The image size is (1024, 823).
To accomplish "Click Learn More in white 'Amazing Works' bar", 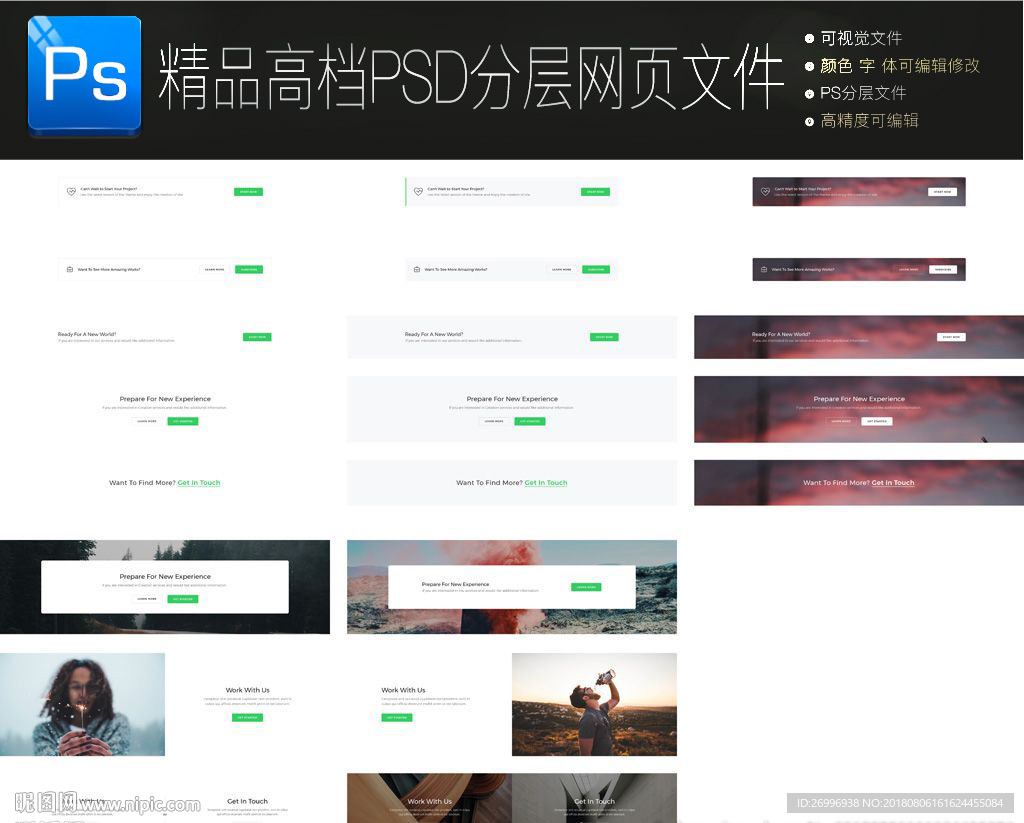I will [x=214, y=269].
